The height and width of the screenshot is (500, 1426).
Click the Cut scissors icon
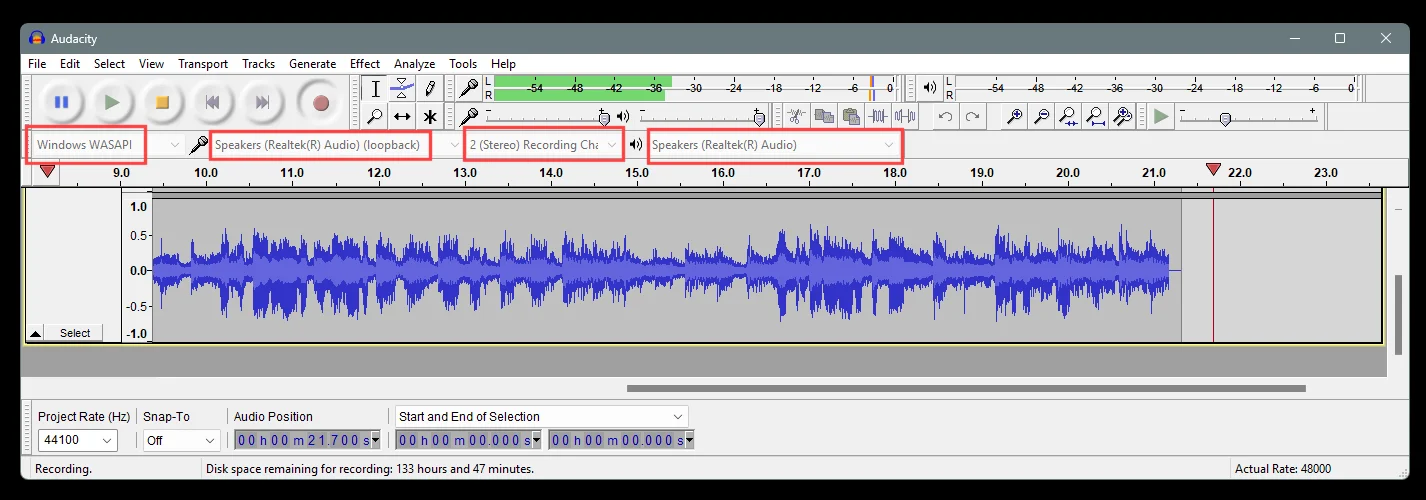[x=796, y=117]
